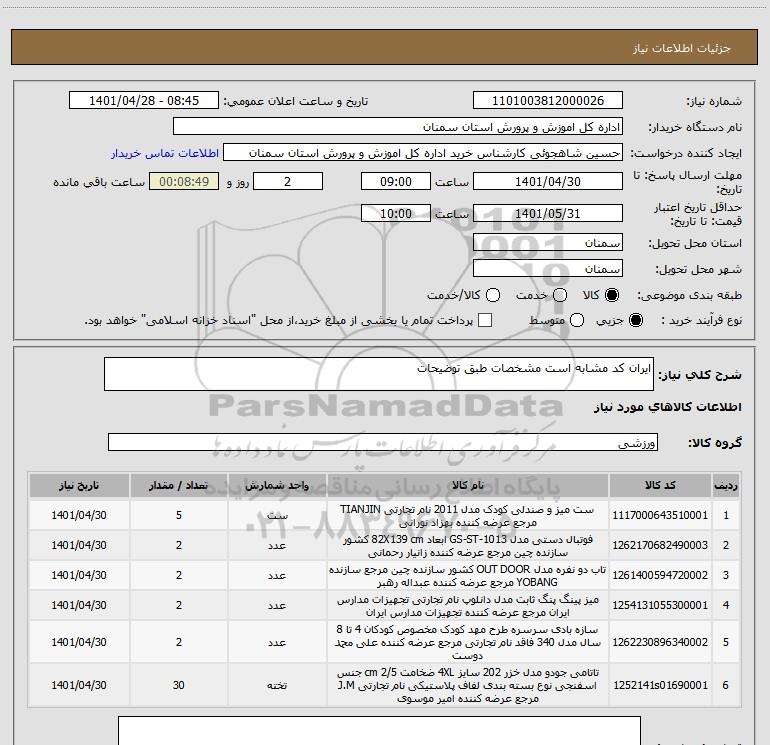Click the judo tatami 4XL item name
This screenshot has height=745, width=770.
468,685
